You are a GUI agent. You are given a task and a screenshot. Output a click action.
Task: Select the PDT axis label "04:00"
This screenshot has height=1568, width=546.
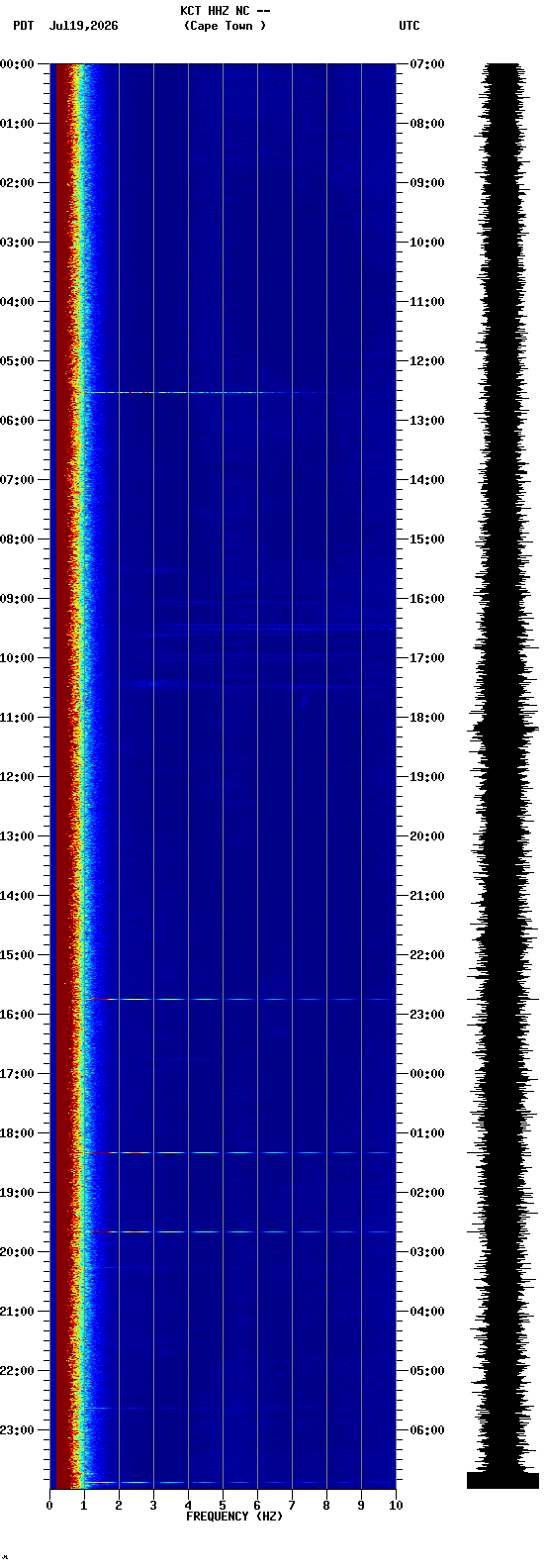pyautogui.click(x=17, y=302)
